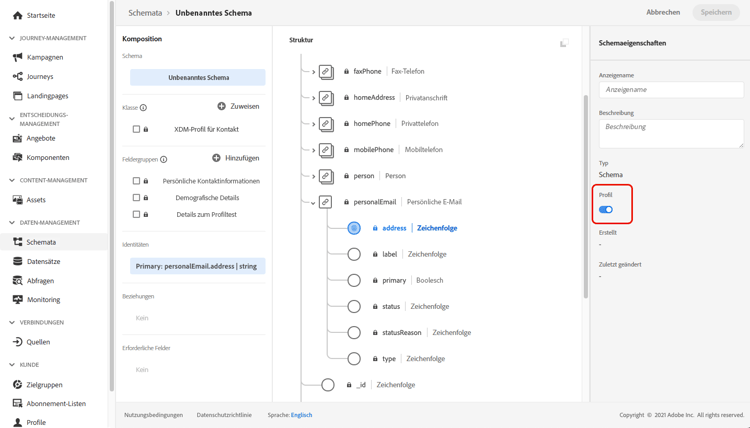750x428 pixels.
Task: Click the Journeys sidebar icon
Action: [x=17, y=76]
